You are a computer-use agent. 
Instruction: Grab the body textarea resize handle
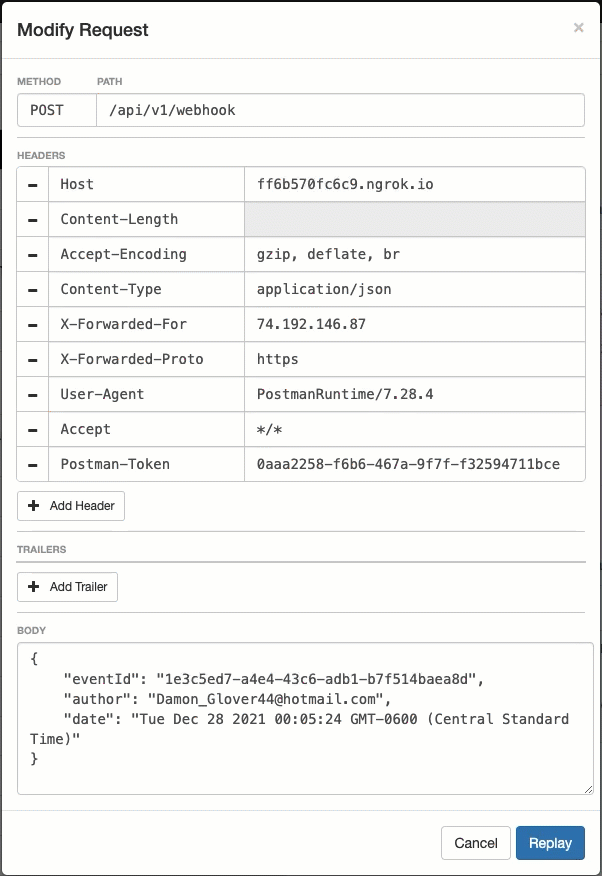point(588,789)
